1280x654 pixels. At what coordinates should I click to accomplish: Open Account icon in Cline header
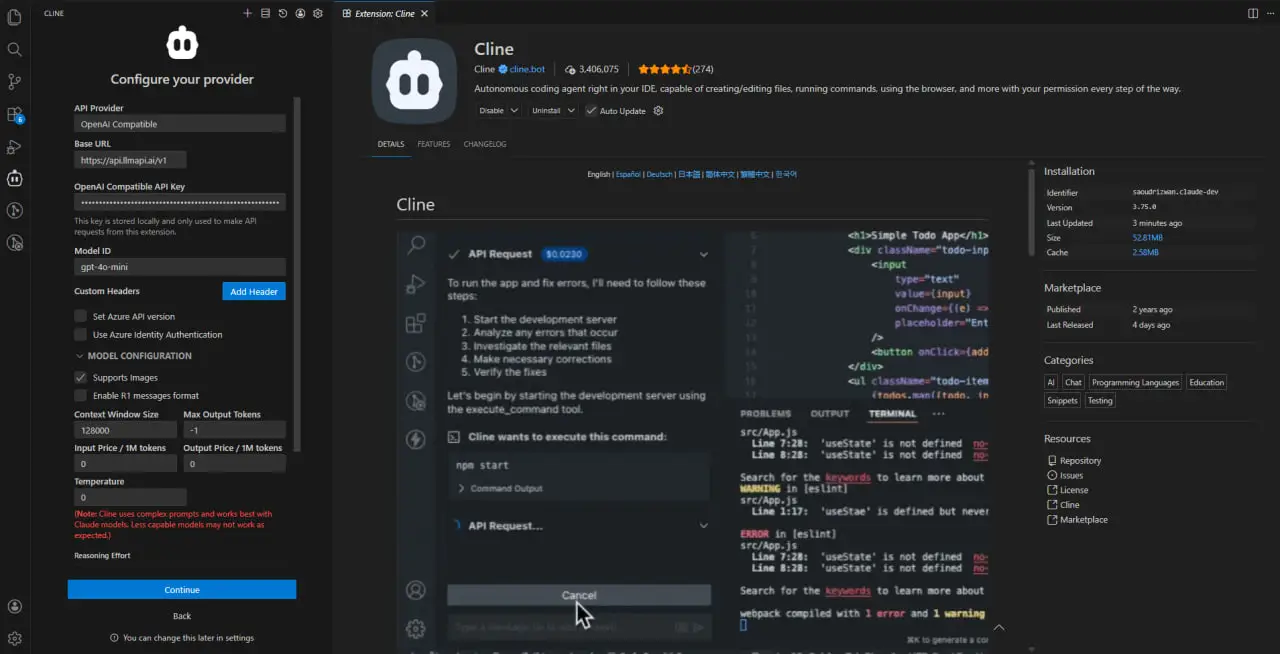click(300, 13)
